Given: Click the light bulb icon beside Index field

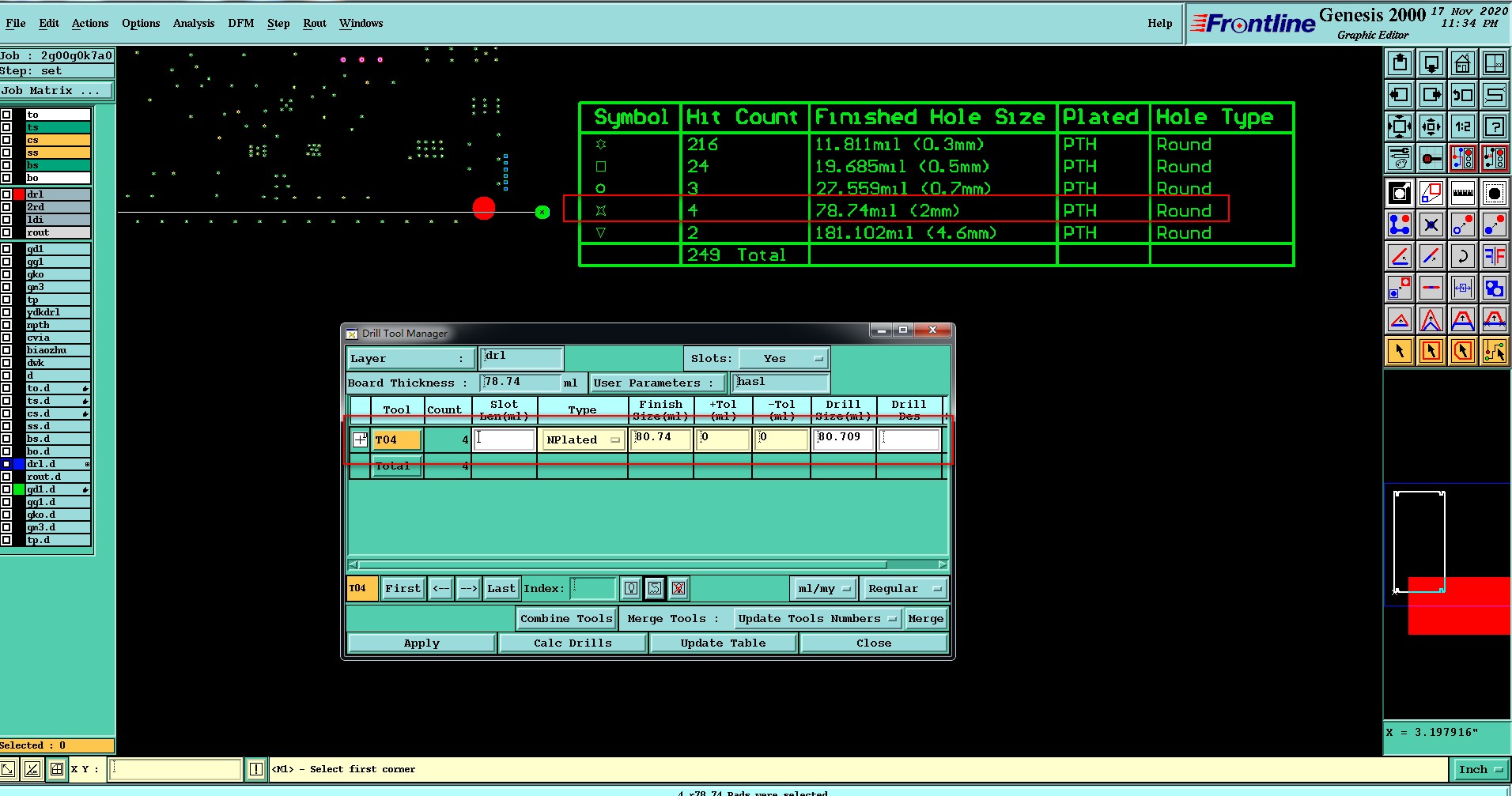Looking at the screenshot, I should [630, 588].
